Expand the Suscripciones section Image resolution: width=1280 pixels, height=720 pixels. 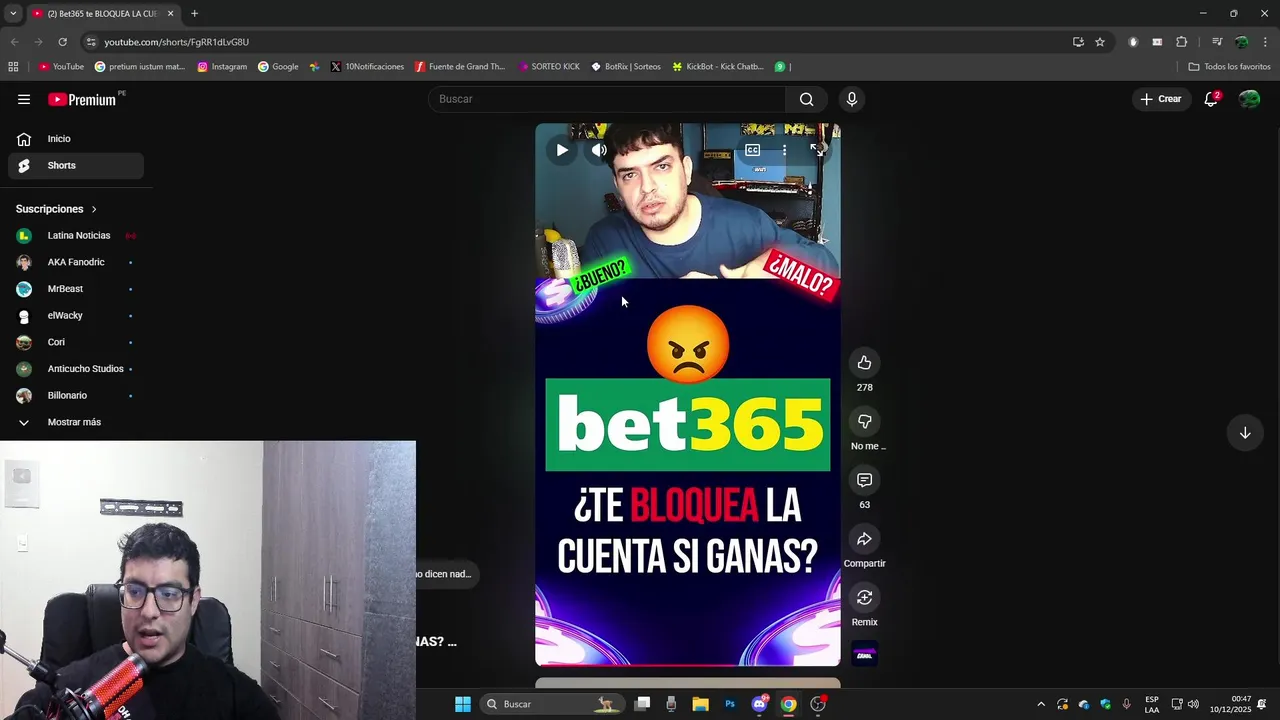click(x=56, y=209)
